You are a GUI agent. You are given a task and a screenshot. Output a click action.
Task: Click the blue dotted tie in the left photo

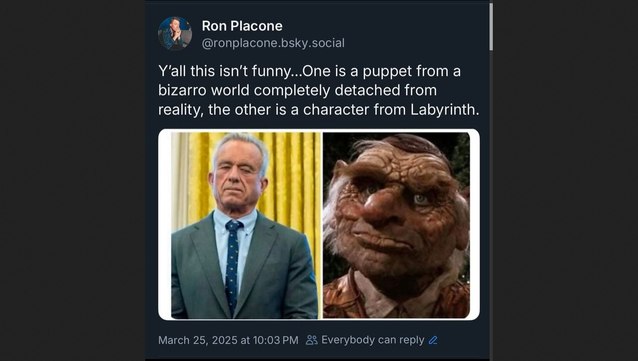point(232,265)
